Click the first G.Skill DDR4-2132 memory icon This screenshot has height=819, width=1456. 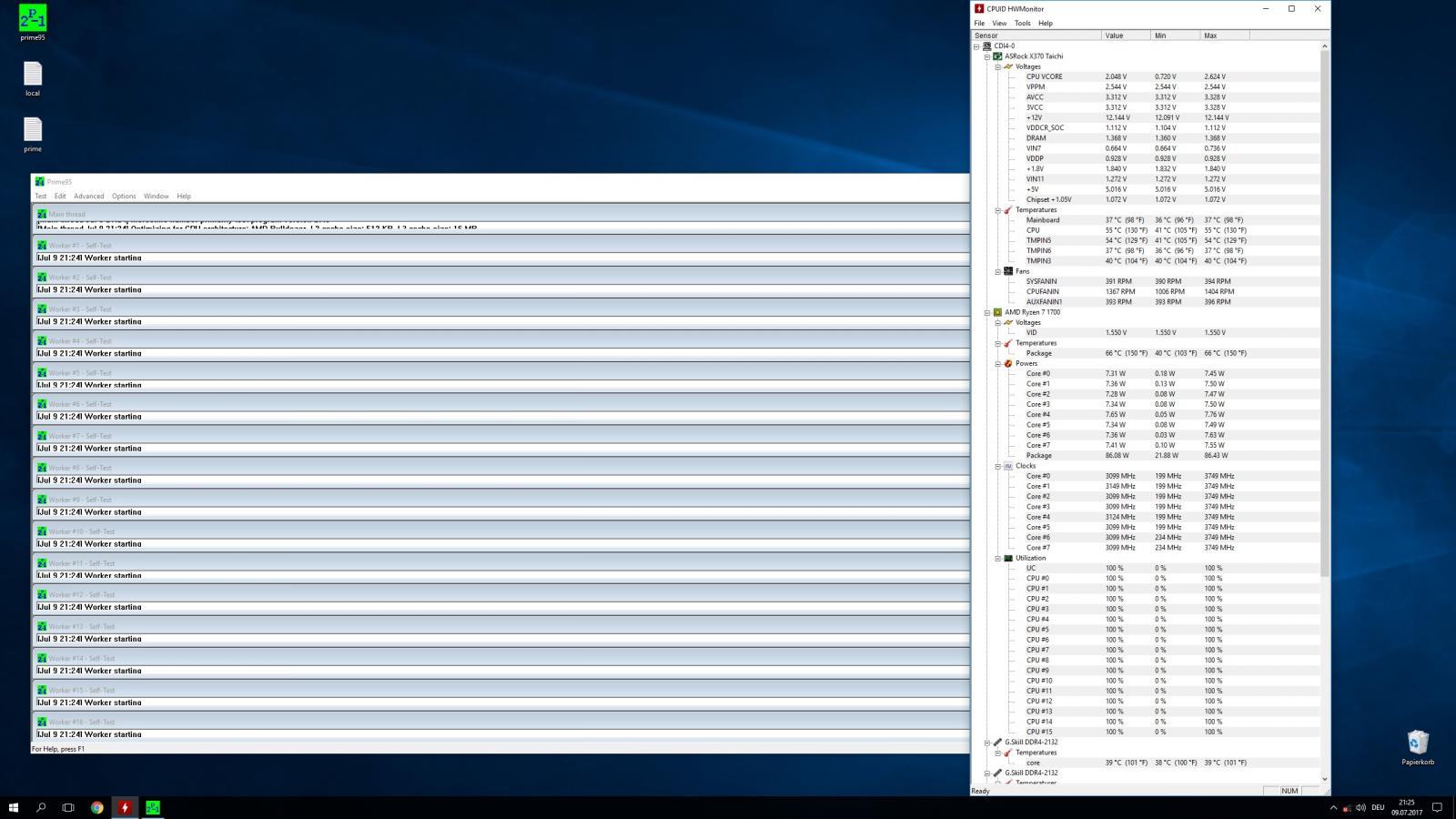997,743
